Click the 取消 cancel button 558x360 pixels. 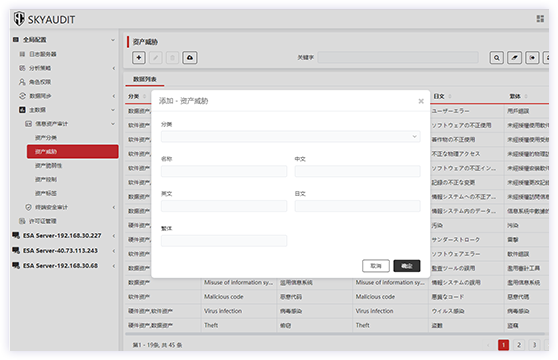pos(376,266)
